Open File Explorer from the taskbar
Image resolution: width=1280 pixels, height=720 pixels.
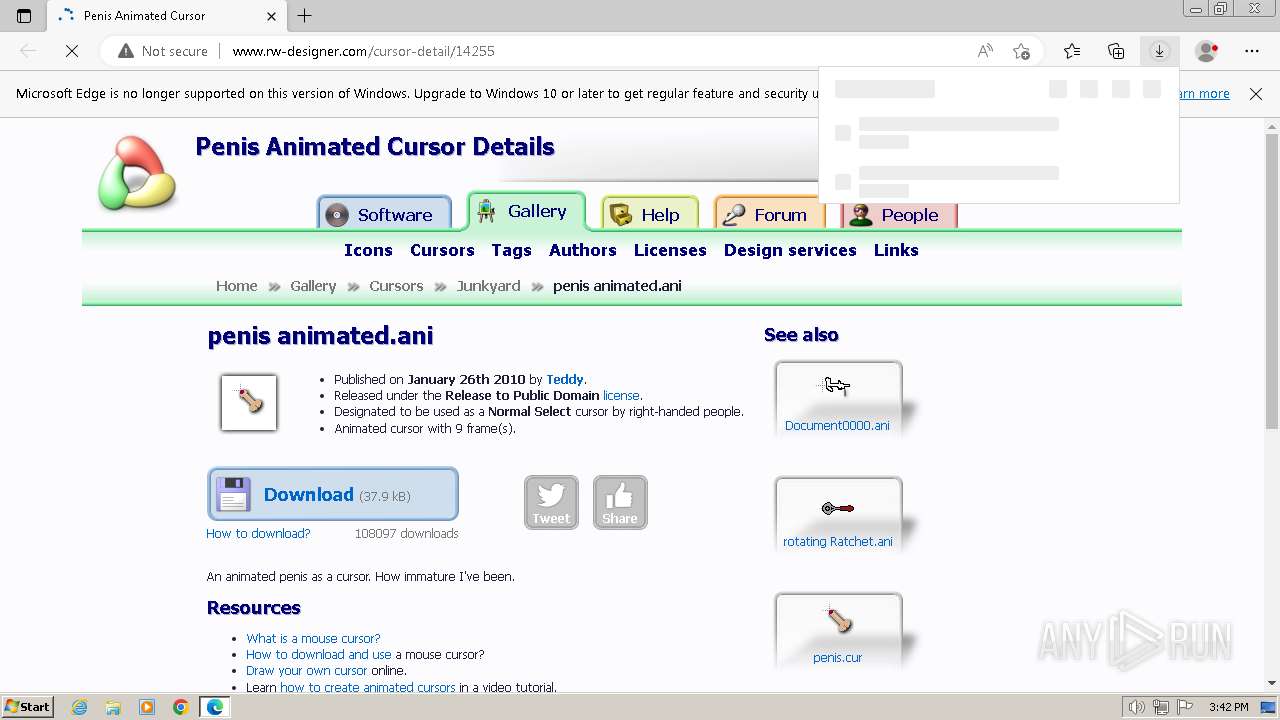coord(113,707)
